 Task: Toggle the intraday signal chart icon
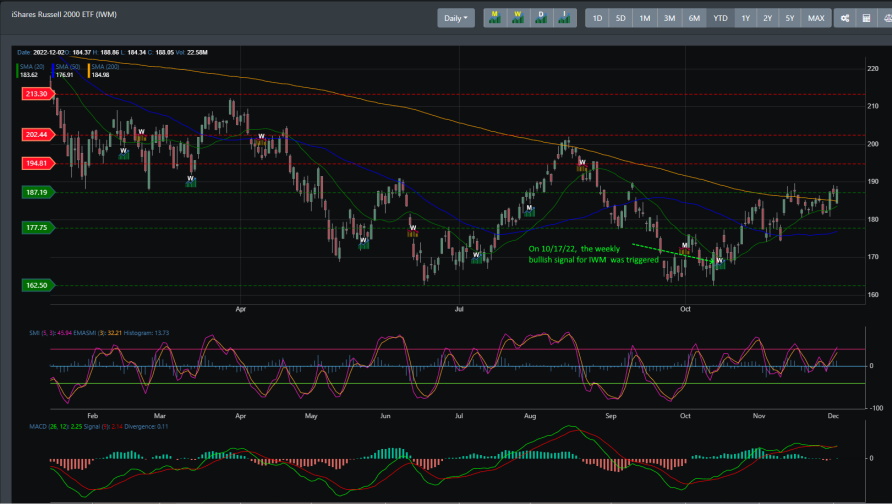[x=564, y=18]
